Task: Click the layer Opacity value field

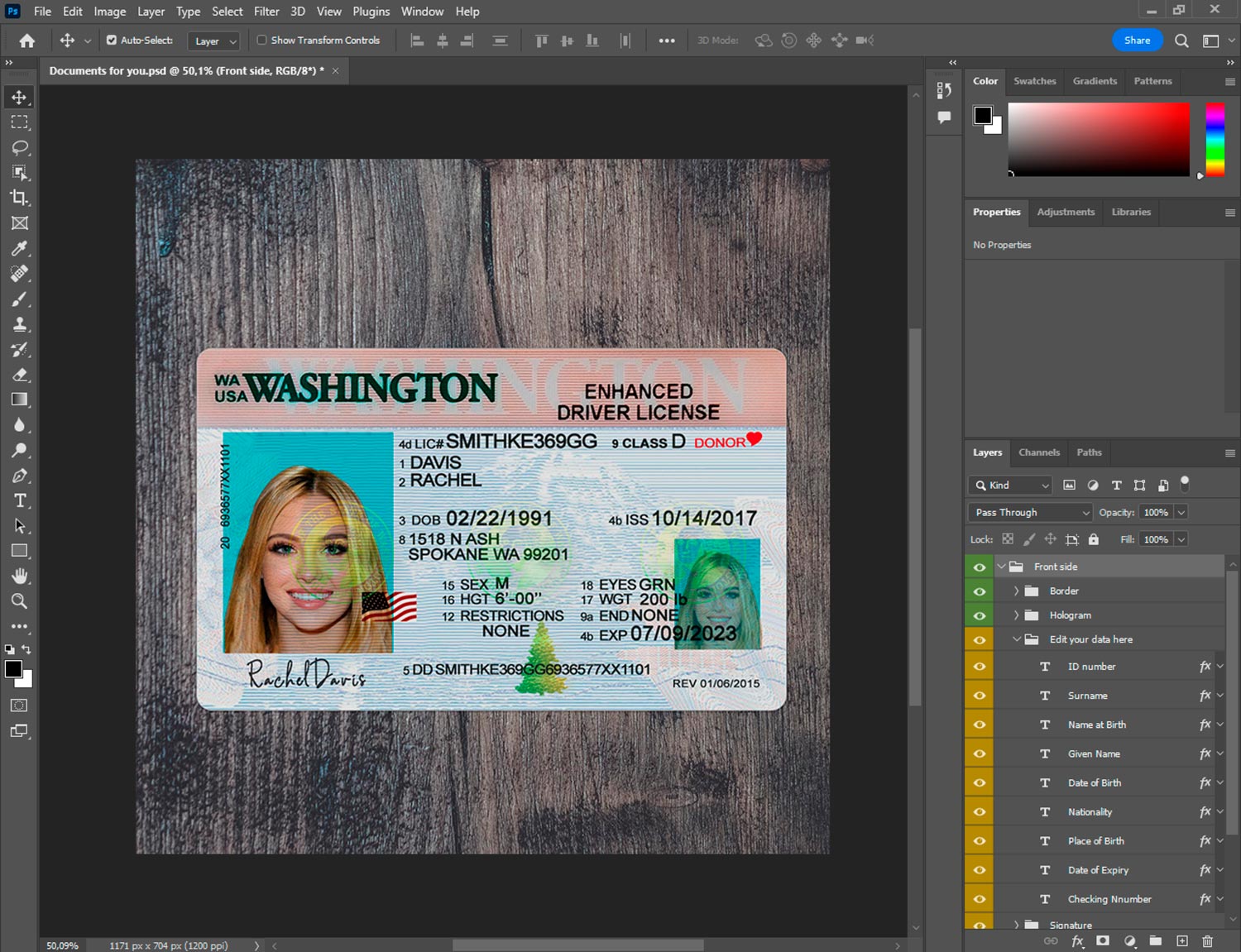Action: [1156, 513]
